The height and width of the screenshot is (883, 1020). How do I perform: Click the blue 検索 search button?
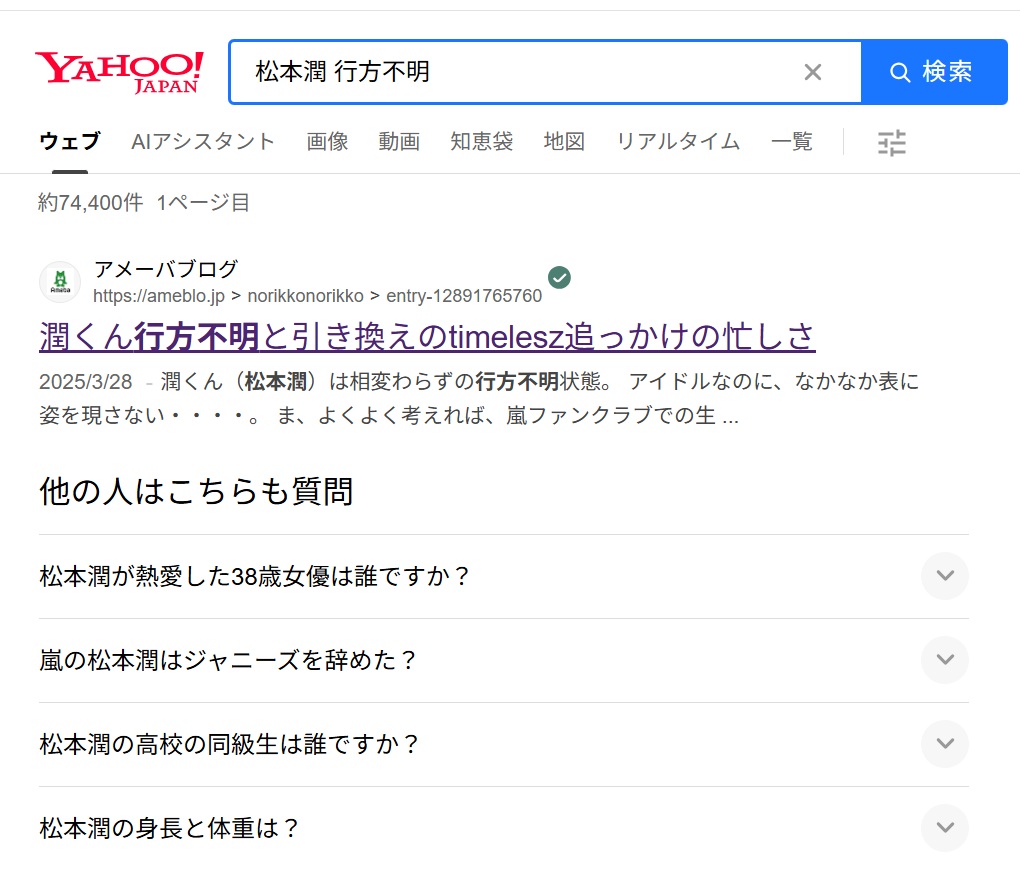(933, 72)
